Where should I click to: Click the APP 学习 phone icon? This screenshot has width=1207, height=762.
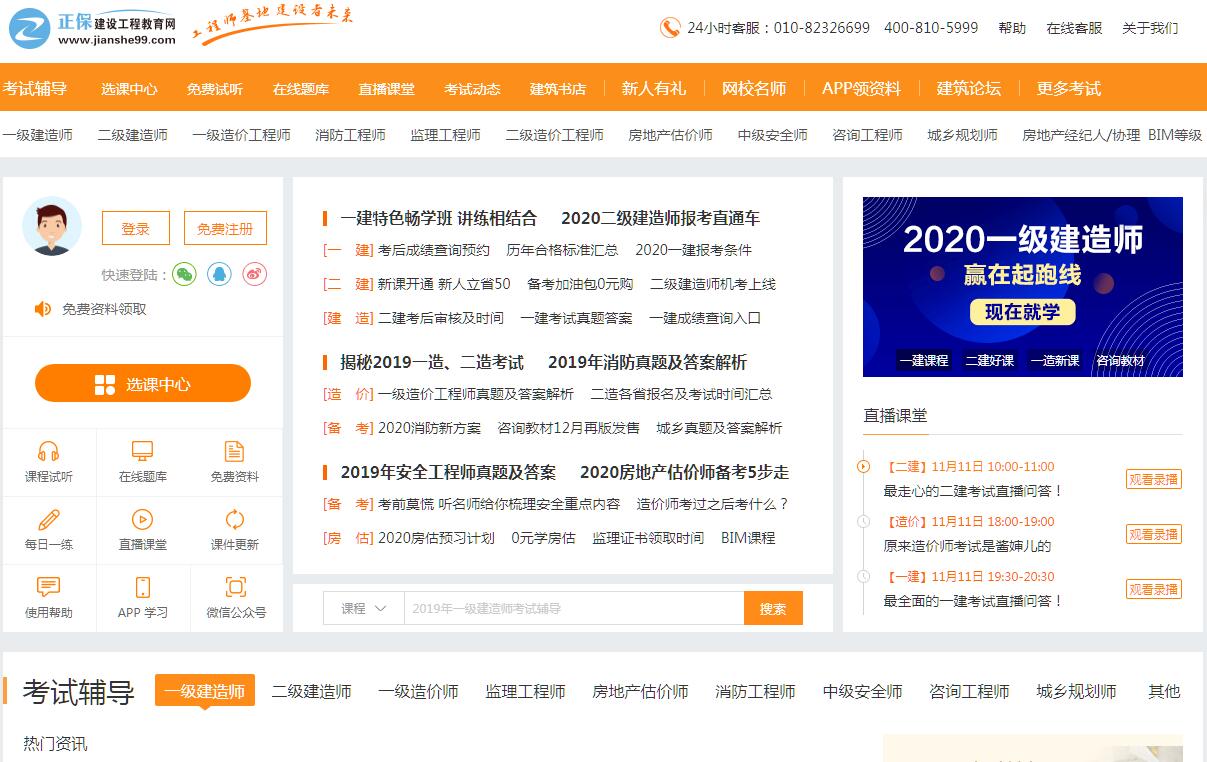(142, 588)
